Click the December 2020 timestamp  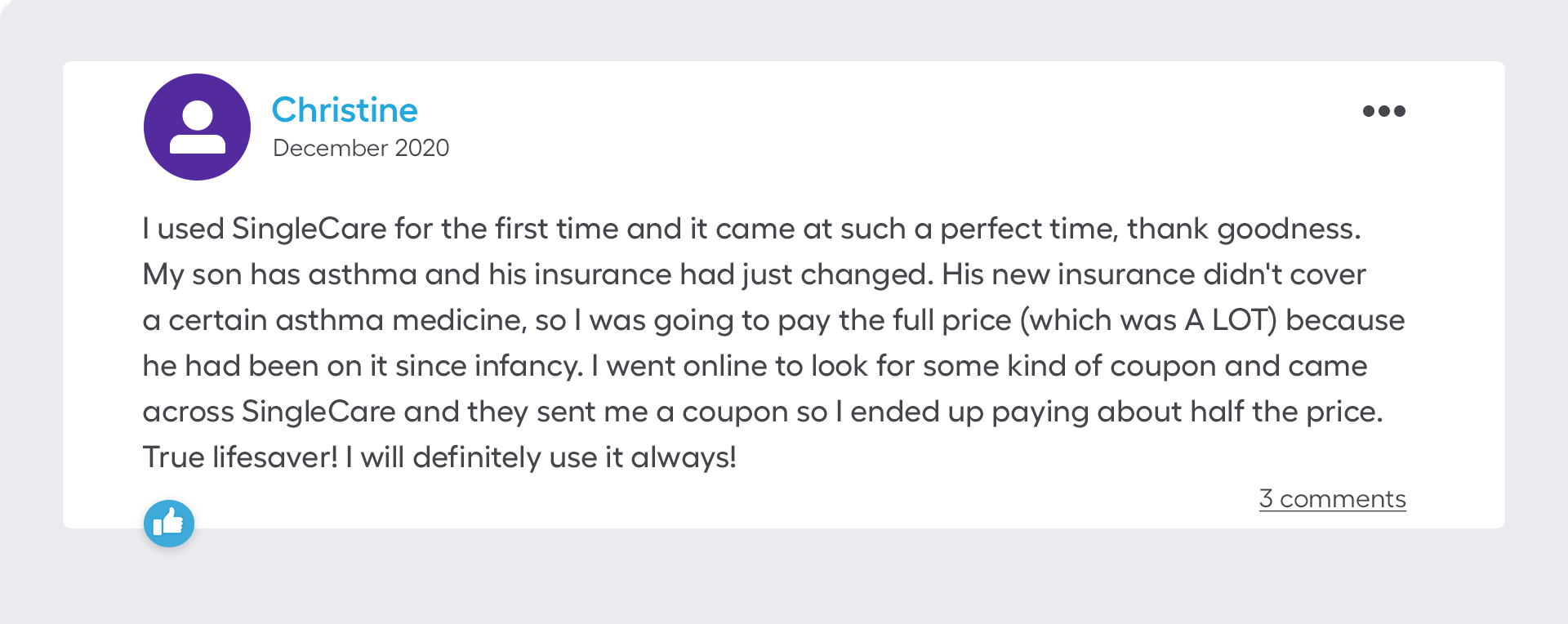[362, 148]
